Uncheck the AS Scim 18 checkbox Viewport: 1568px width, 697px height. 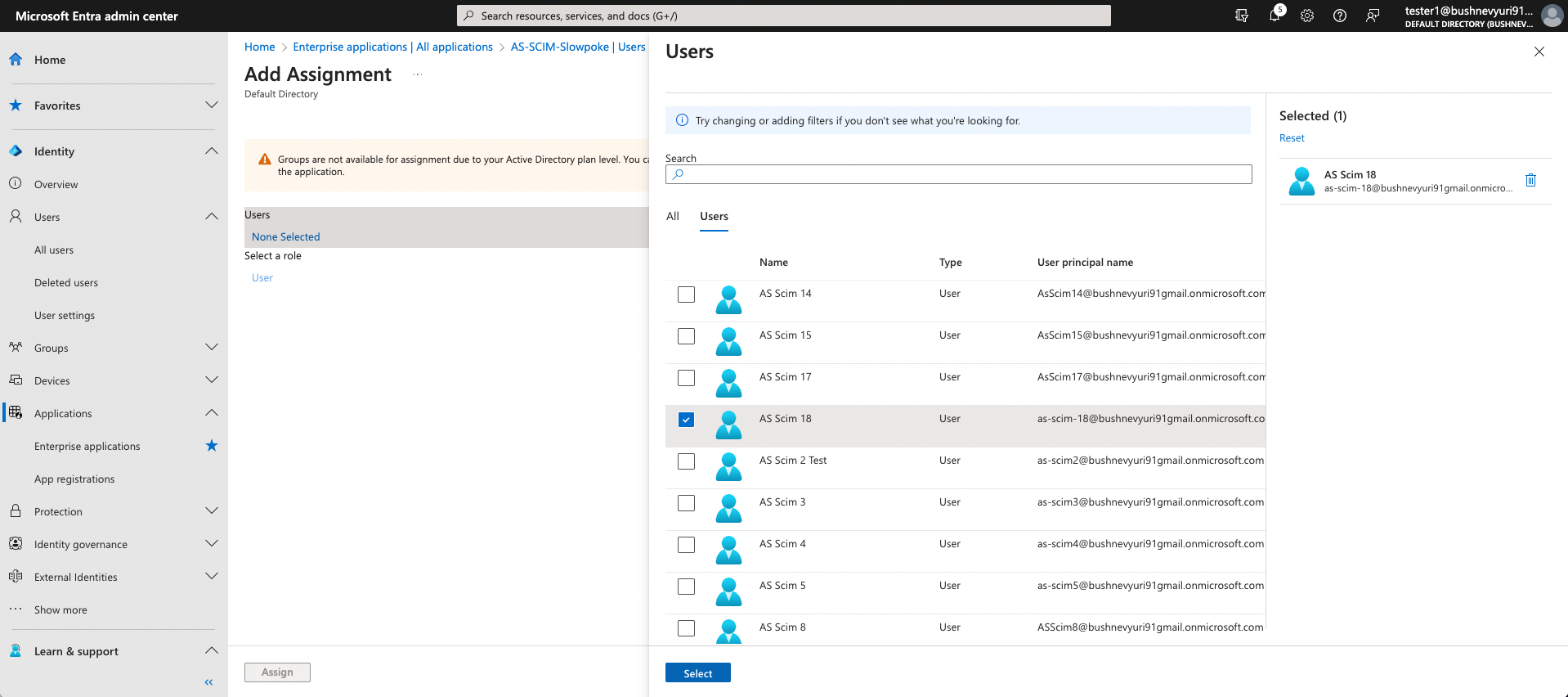(x=687, y=420)
